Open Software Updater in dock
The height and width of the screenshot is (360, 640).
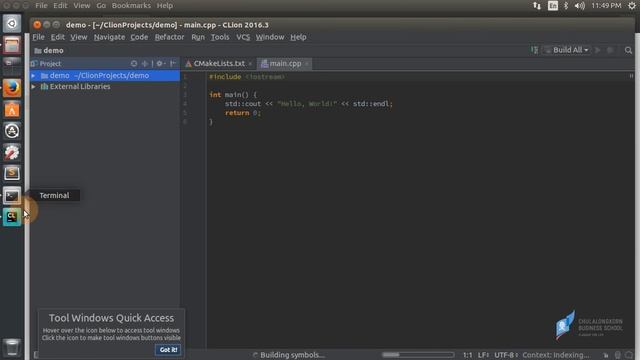pyautogui.click(x=12, y=131)
